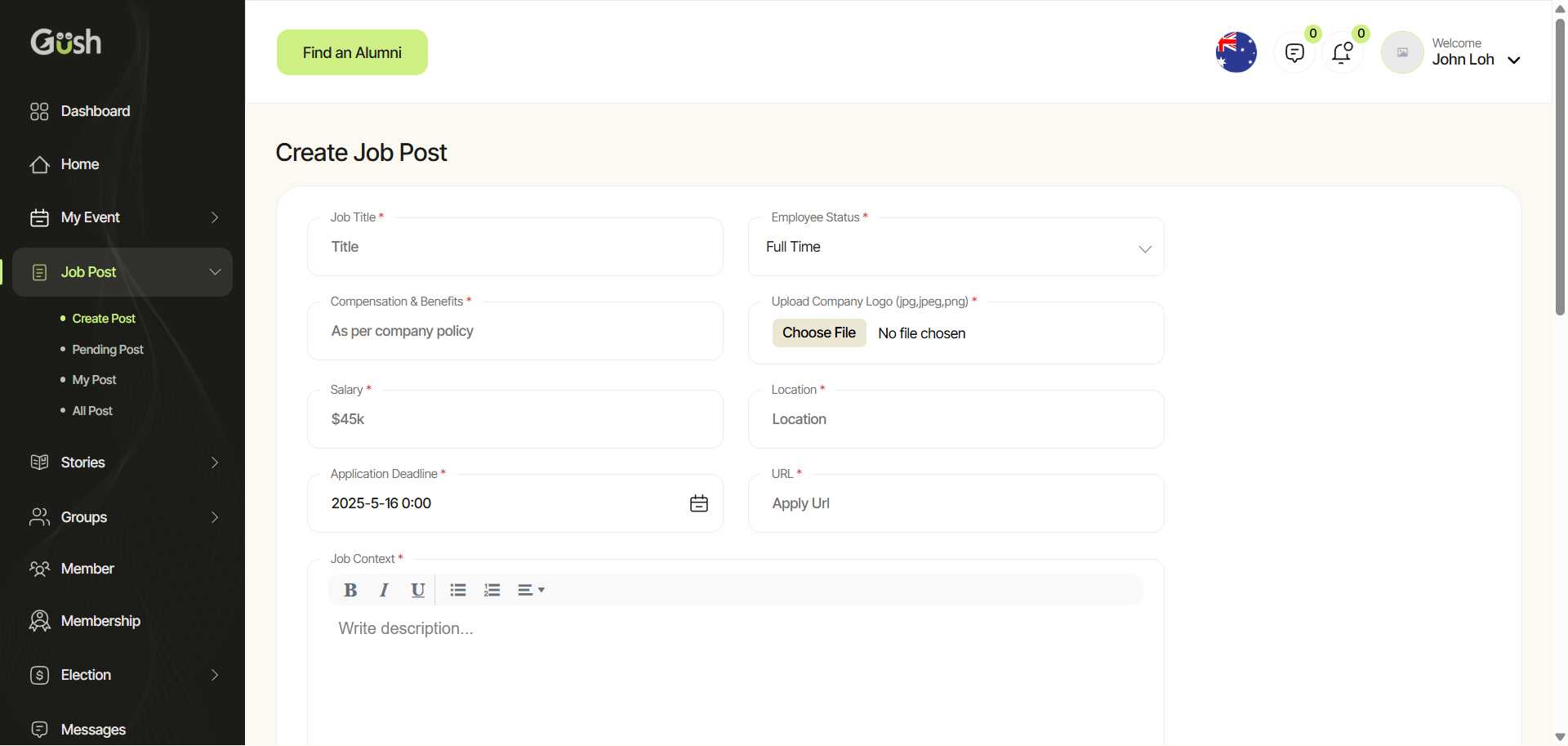Click the Member icon in sidebar
1568x746 pixels.
coord(39,569)
